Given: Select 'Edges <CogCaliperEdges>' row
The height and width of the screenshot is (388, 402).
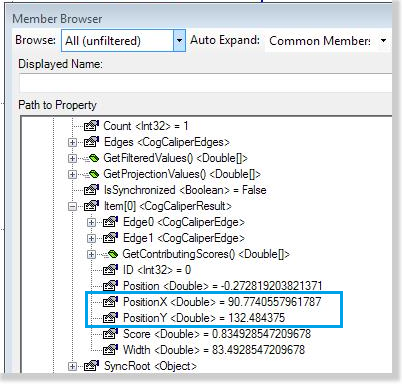Looking at the screenshot, I should (167, 142).
